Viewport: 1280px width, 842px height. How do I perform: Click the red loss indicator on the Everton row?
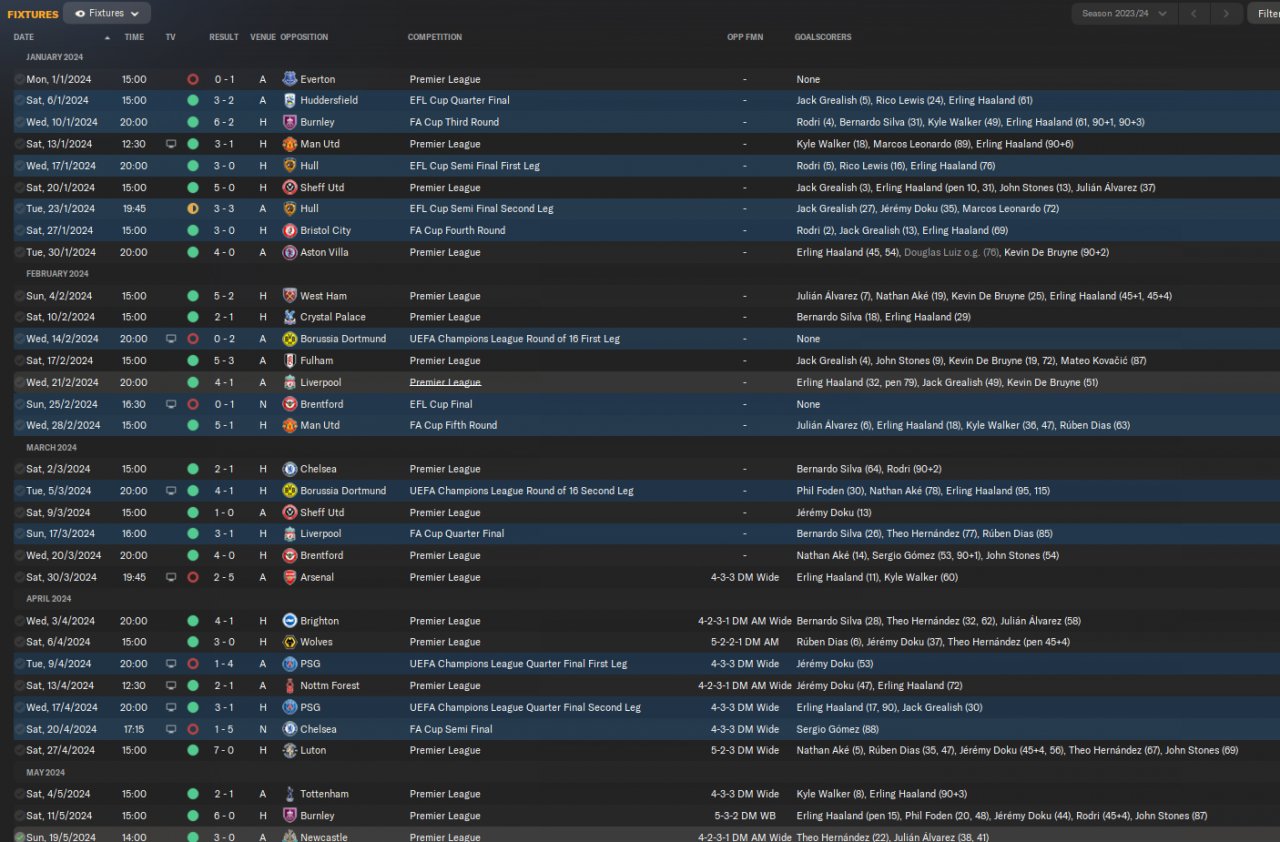[193, 79]
